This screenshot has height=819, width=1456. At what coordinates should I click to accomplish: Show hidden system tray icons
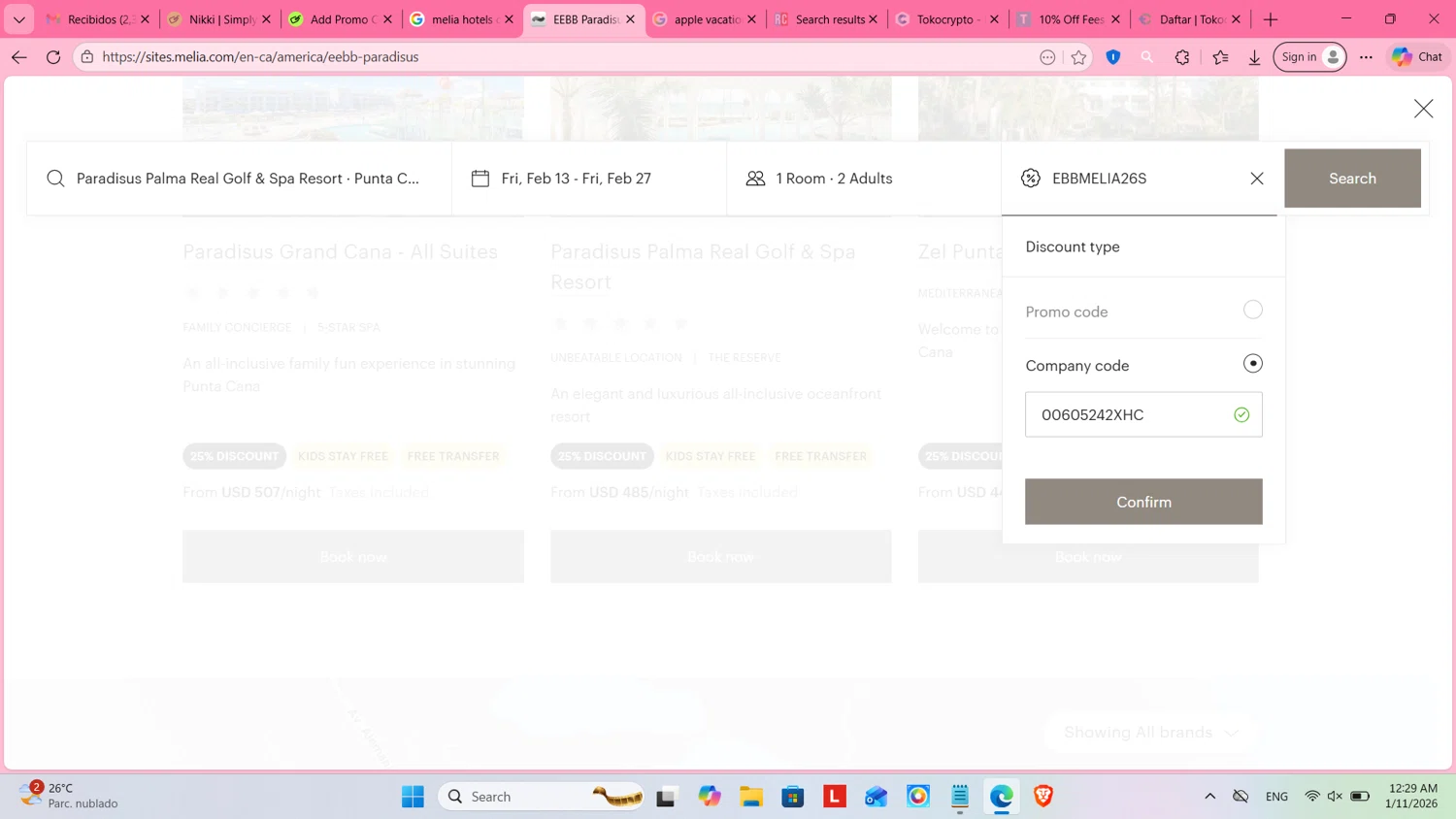point(1209,797)
